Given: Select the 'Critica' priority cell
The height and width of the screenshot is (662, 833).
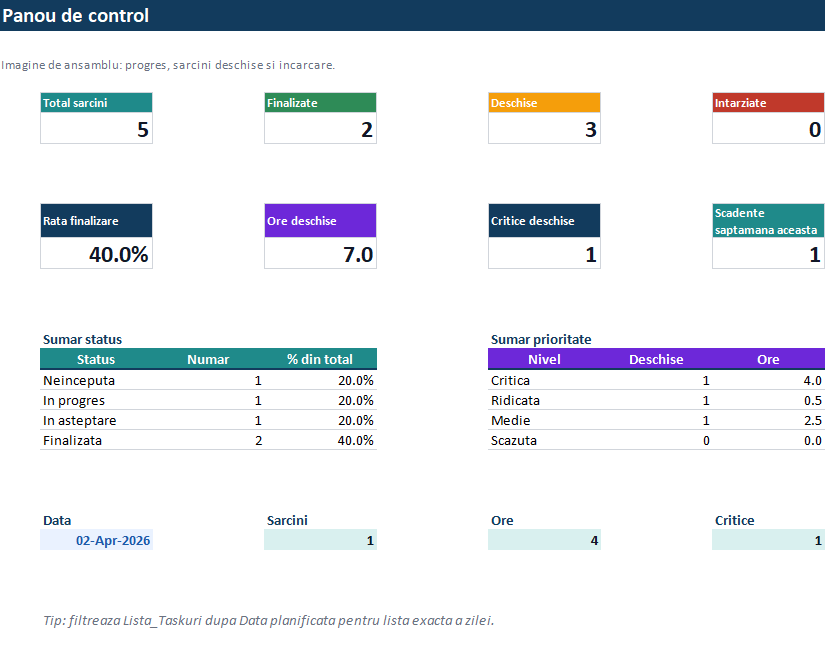Looking at the screenshot, I should (x=545, y=380).
